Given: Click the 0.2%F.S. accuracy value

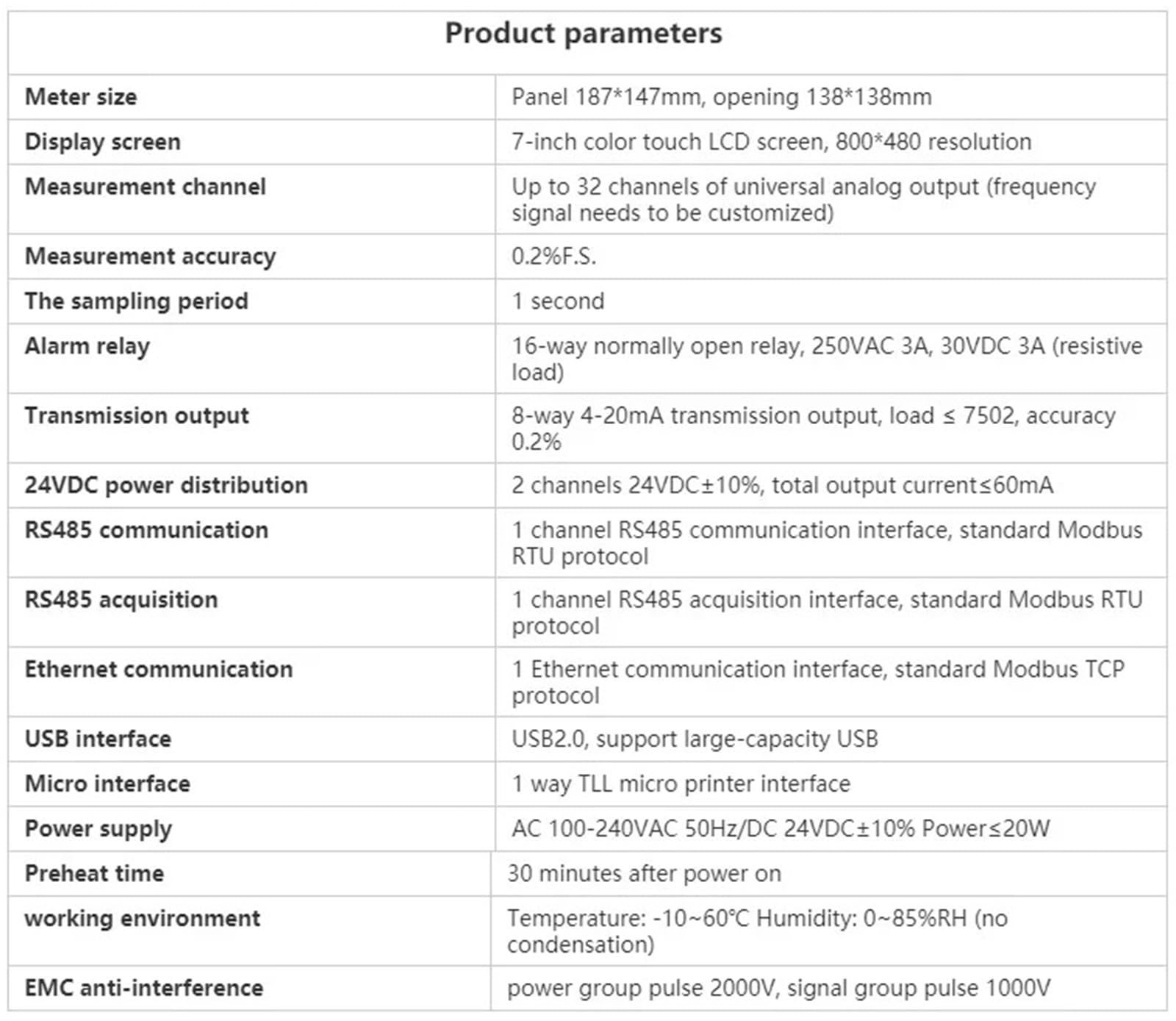Looking at the screenshot, I should point(554,257).
